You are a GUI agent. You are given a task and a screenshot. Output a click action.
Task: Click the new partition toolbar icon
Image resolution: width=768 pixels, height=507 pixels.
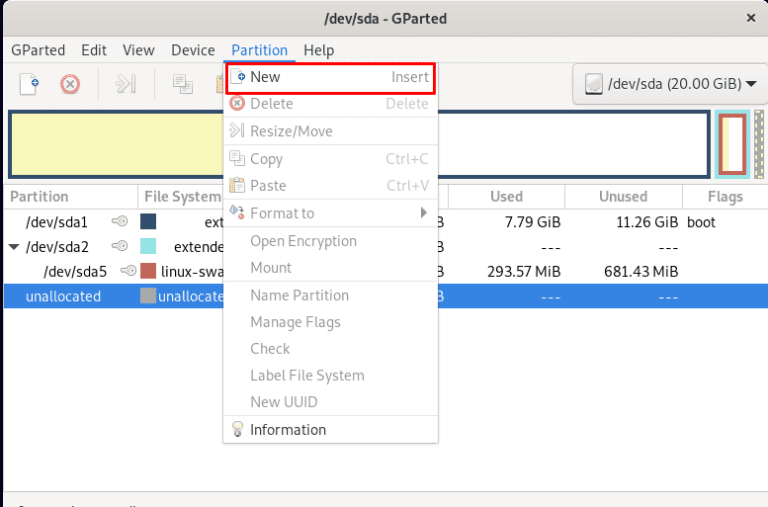[29, 84]
